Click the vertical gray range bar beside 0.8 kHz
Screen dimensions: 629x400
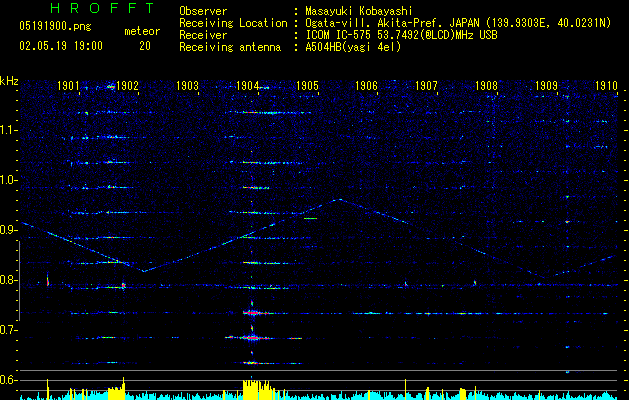tap(19, 280)
